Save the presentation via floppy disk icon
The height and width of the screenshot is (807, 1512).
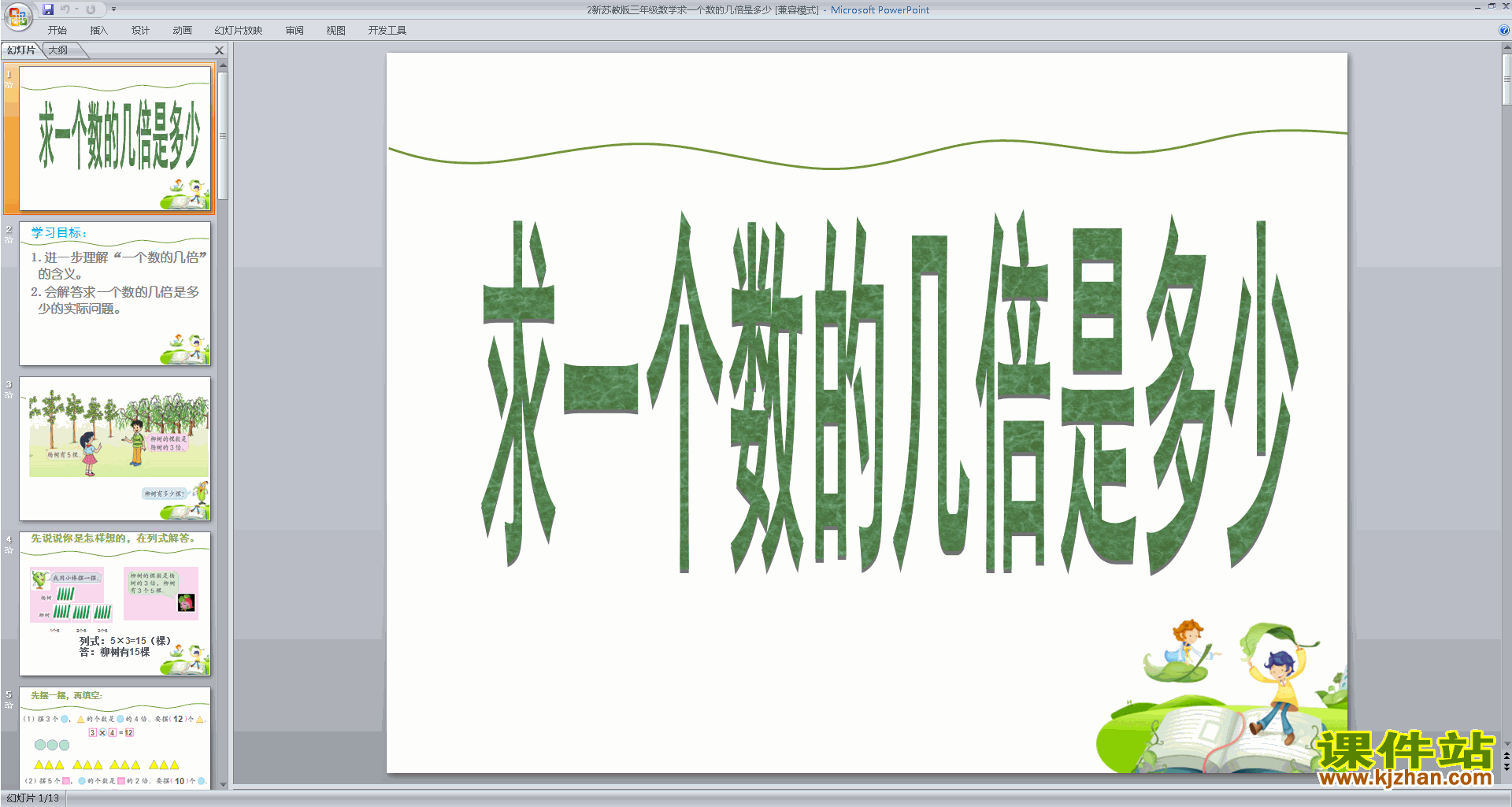[x=48, y=9]
